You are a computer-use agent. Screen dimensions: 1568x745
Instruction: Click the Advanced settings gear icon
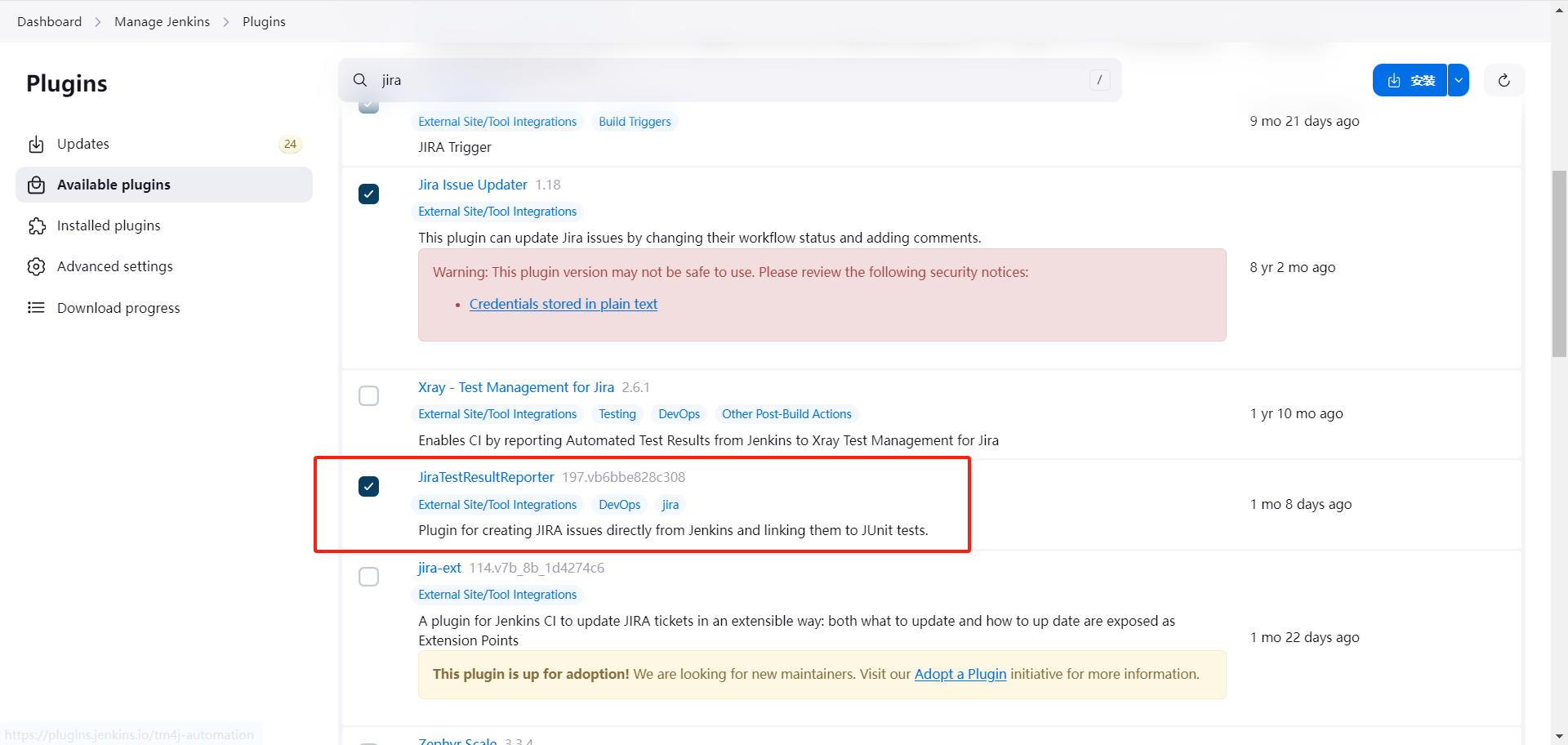pyautogui.click(x=36, y=267)
